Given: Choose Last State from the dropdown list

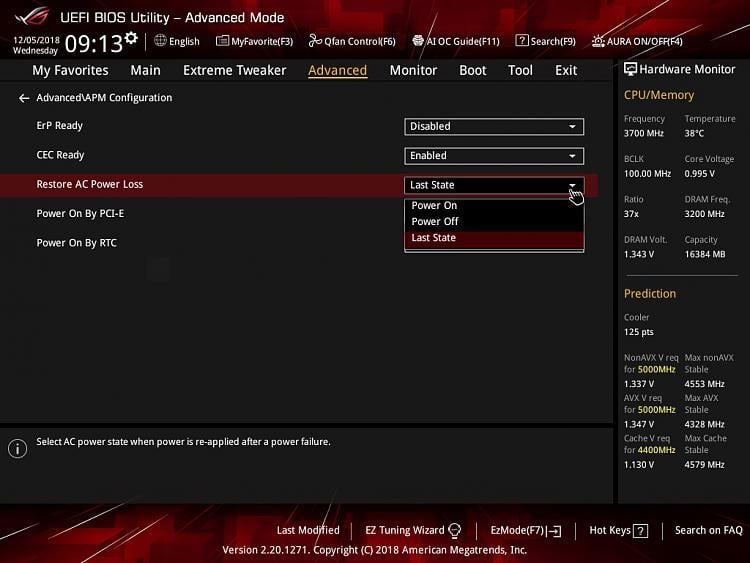Looking at the screenshot, I should pos(494,238).
